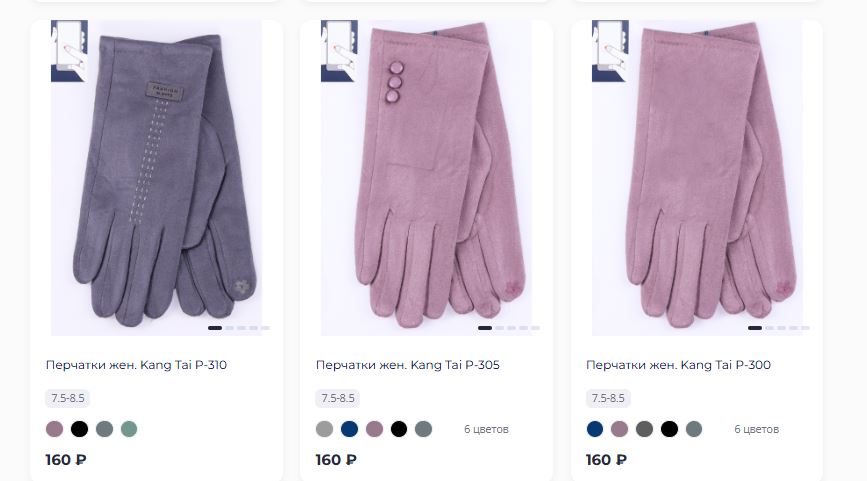Image resolution: width=867 pixels, height=481 pixels.
Task: Choose light gray swatch for P-305
Action: [325, 429]
